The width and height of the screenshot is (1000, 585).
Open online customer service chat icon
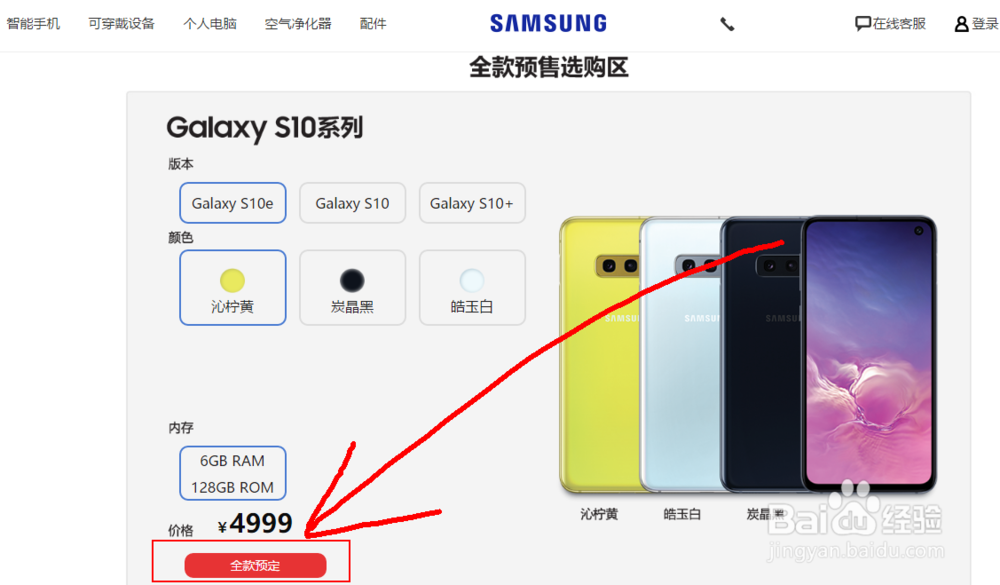pyautogui.click(x=862, y=24)
